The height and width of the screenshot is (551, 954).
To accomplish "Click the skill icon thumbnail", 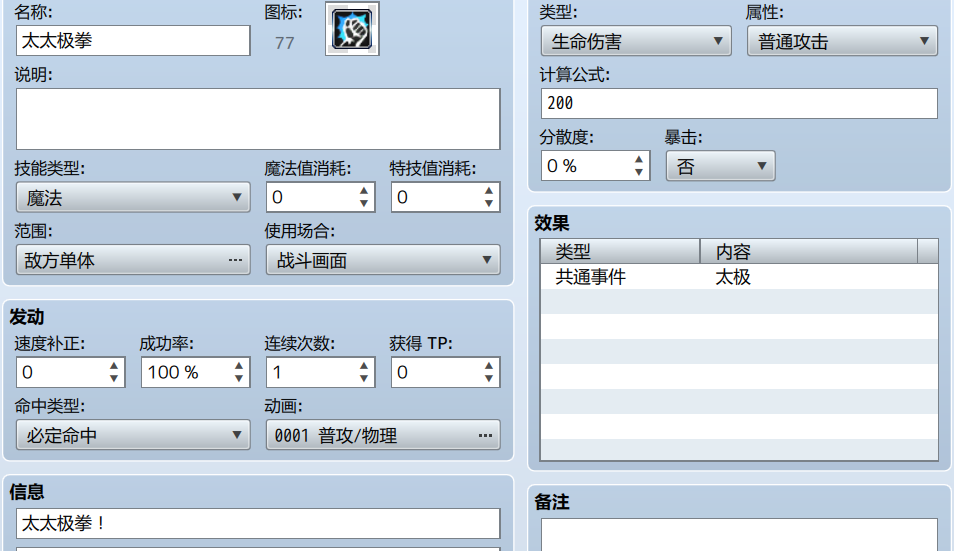I will 352,29.
